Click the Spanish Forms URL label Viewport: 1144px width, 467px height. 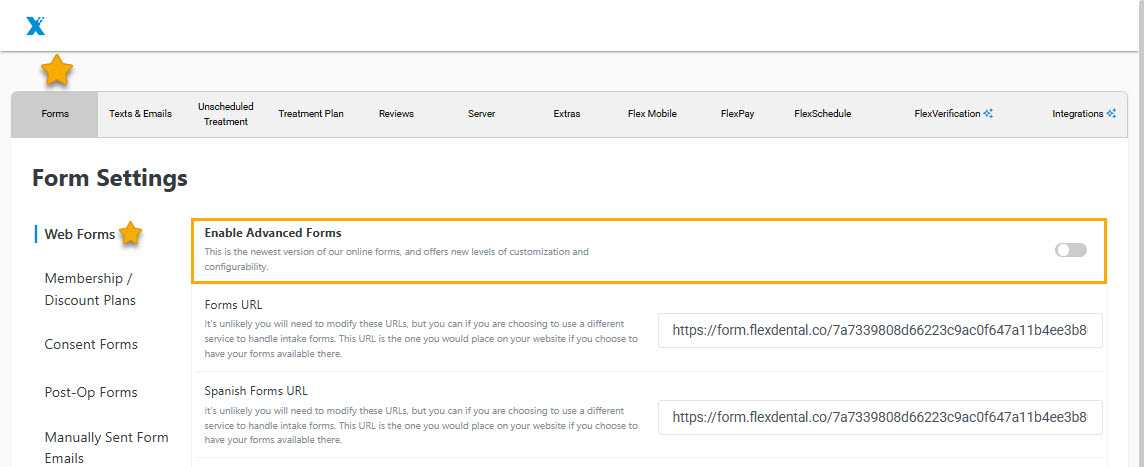[x=256, y=391]
